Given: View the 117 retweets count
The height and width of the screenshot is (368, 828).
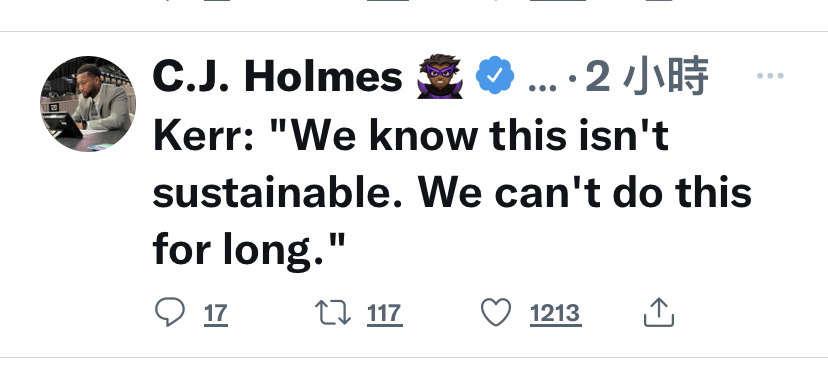Looking at the screenshot, I should click(384, 314).
